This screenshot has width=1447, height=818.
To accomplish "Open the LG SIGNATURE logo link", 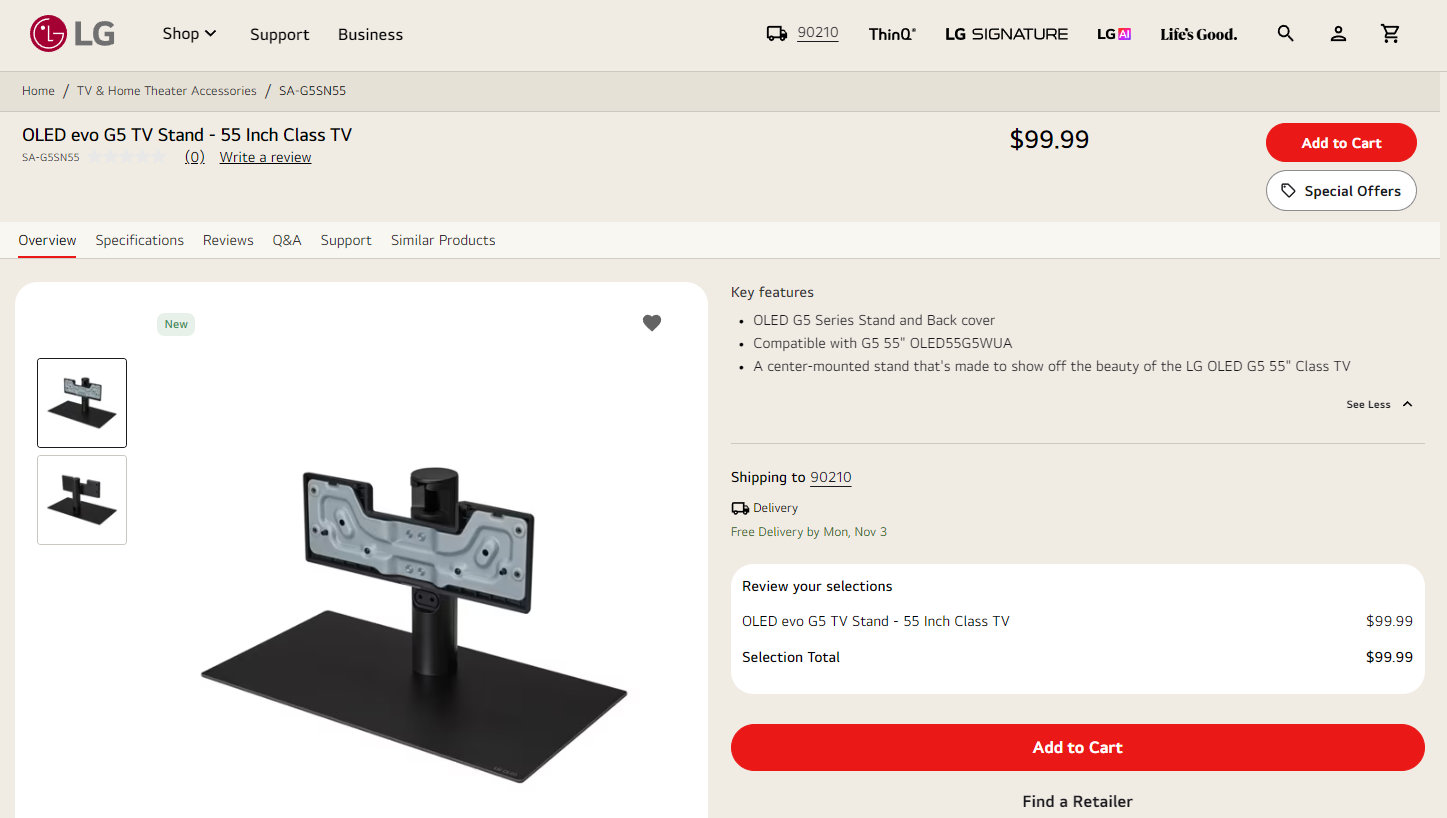I will point(1006,34).
